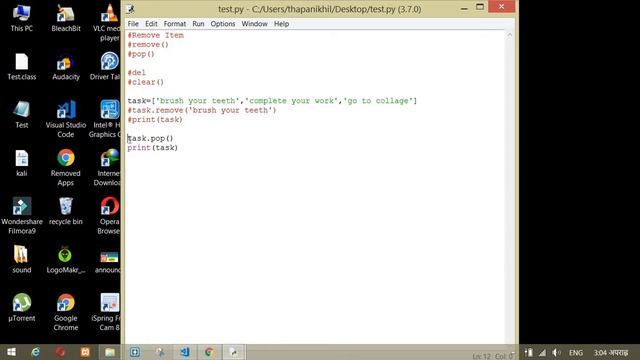Screen dimensions: 640x360
Task: Open the Windows Start button
Action: pos(11,352)
